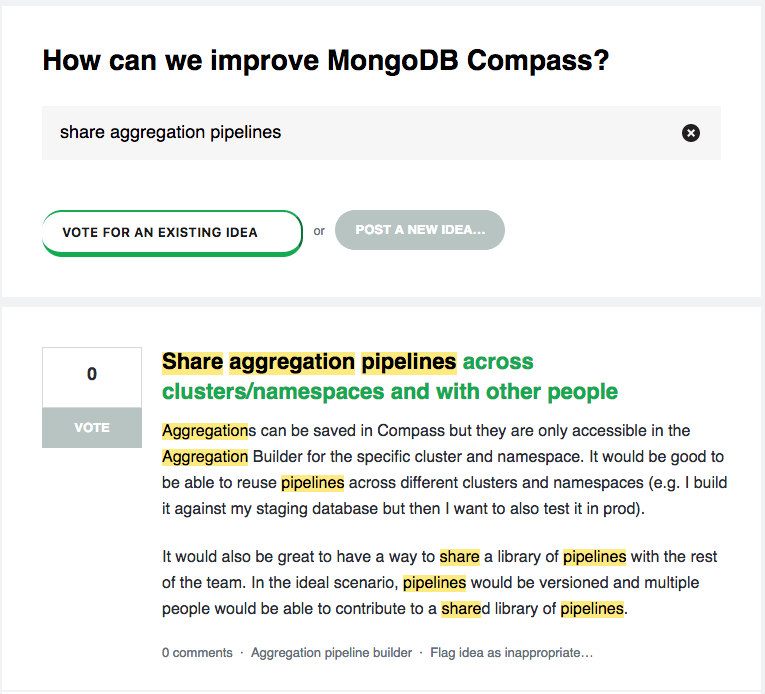Screen dimensions: 765x694
Task: Click the highlighted 'shared' before 'library of pipelines'
Action: tap(465, 609)
